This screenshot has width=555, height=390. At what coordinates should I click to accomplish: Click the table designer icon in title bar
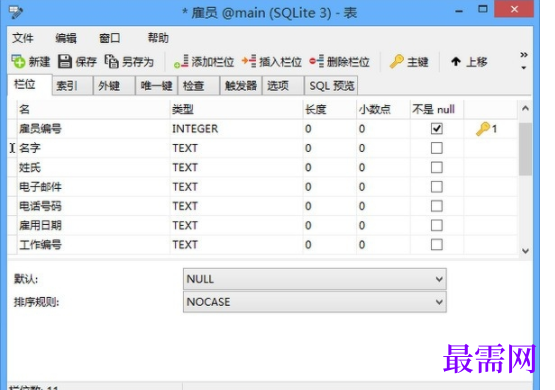click(x=16, y=13)
